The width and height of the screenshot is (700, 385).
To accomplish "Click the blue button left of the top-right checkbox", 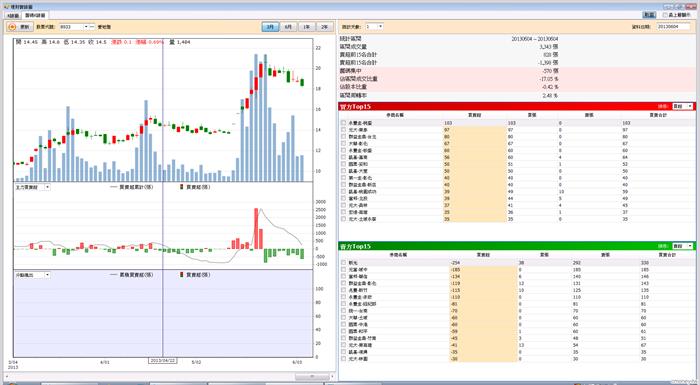I will 649,15.
